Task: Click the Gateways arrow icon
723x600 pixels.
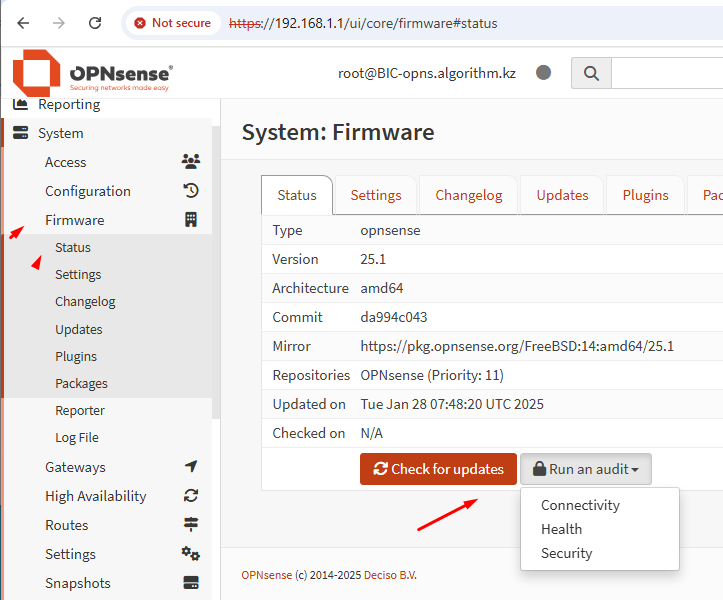Action: point(191,466)
